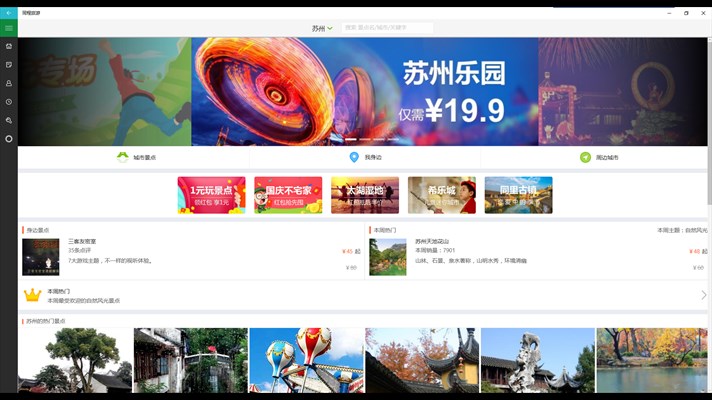Open the orders note icon in the sidebar
Viewport: 712px width, 400px height.
pyautogui.click(x=9, y=65)
